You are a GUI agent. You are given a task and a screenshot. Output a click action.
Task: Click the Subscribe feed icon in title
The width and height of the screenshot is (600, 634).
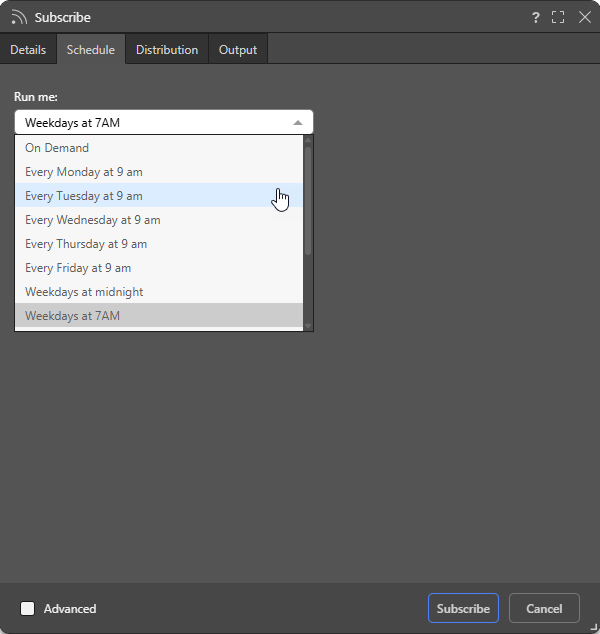coord(19,17)
